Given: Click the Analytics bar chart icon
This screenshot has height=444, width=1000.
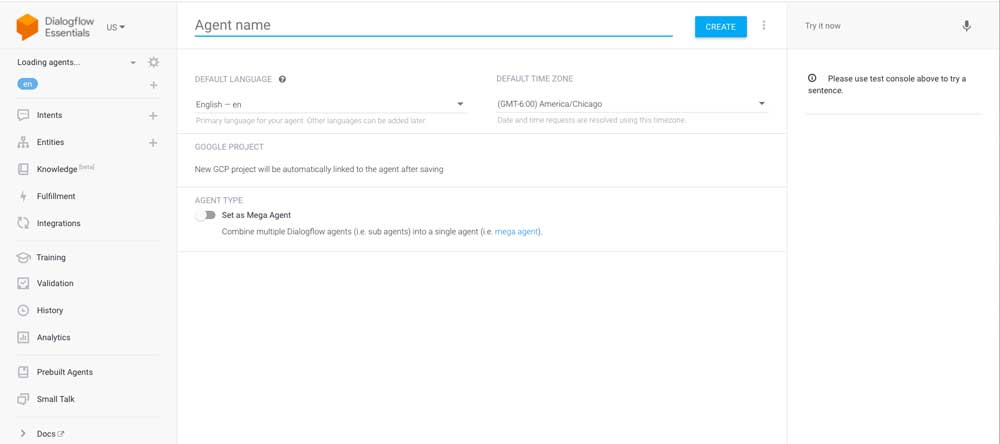Looking at the screenshot, I should pos(23,337).
